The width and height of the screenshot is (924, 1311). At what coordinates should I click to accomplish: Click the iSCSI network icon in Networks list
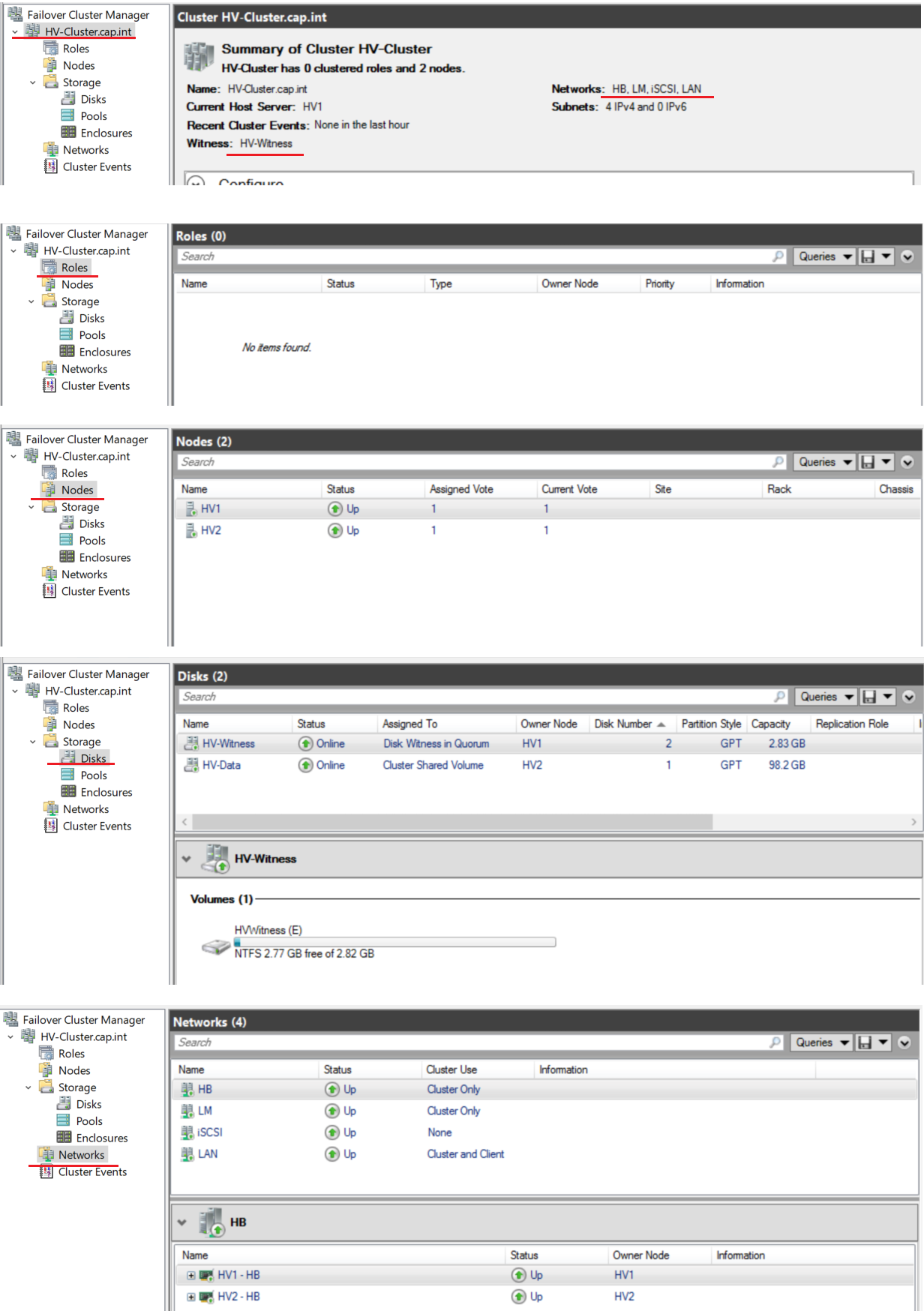coord(187,1132)
